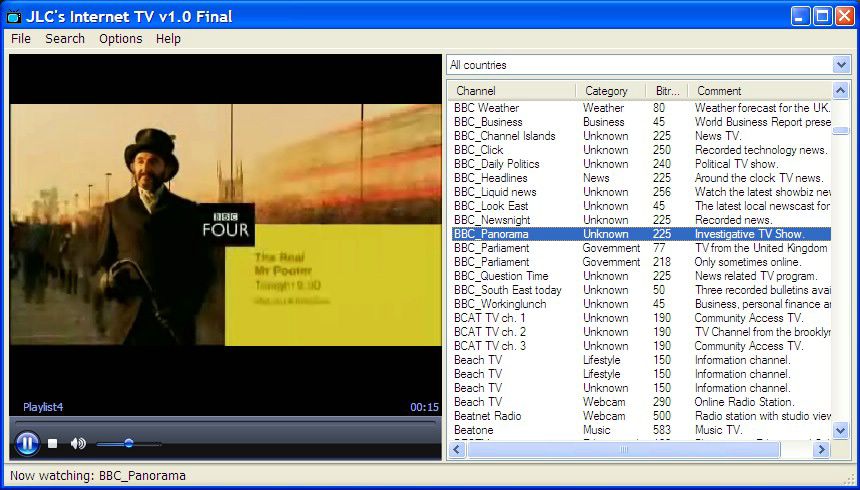Select the BBC_Headlines channel

[641, 178]
